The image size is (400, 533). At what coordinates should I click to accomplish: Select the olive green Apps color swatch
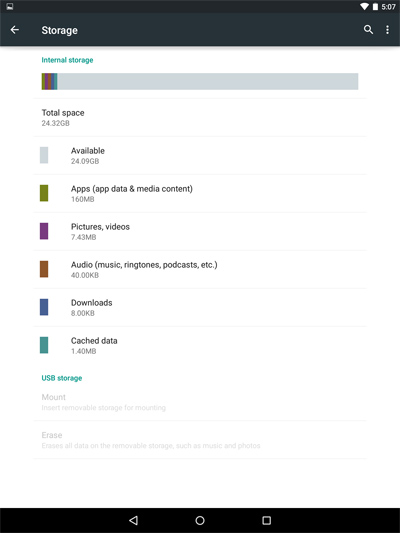pos(44,193)
